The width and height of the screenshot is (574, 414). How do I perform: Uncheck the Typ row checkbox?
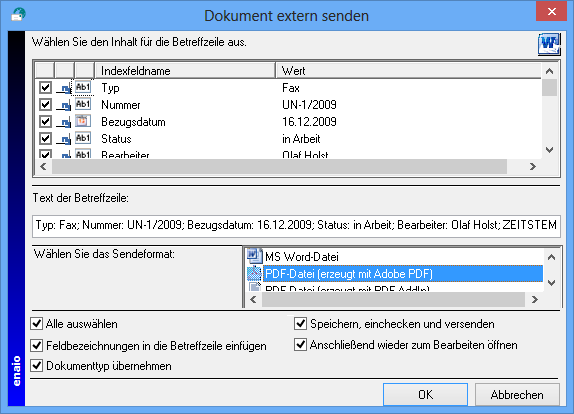45,87
